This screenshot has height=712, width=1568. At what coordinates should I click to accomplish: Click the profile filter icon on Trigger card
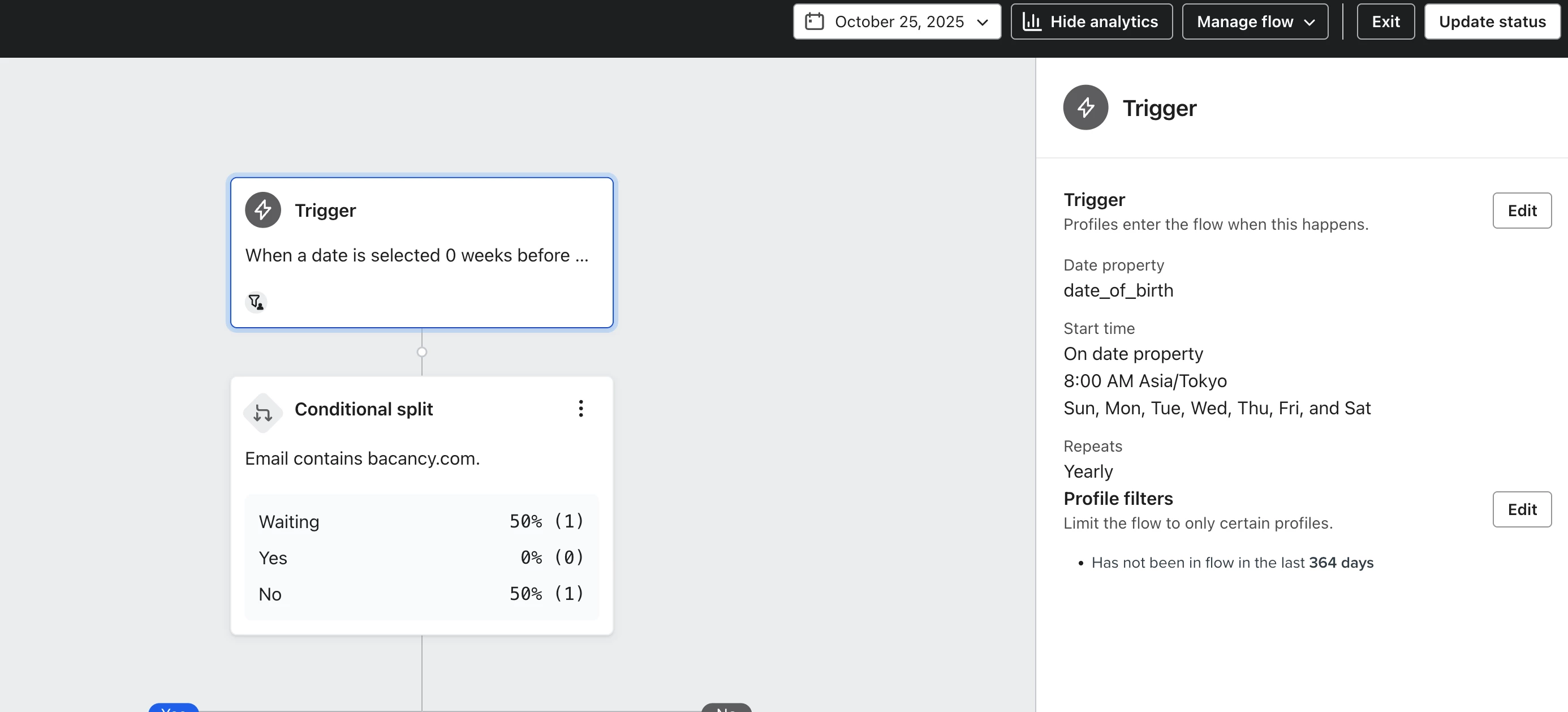[256, 302]
